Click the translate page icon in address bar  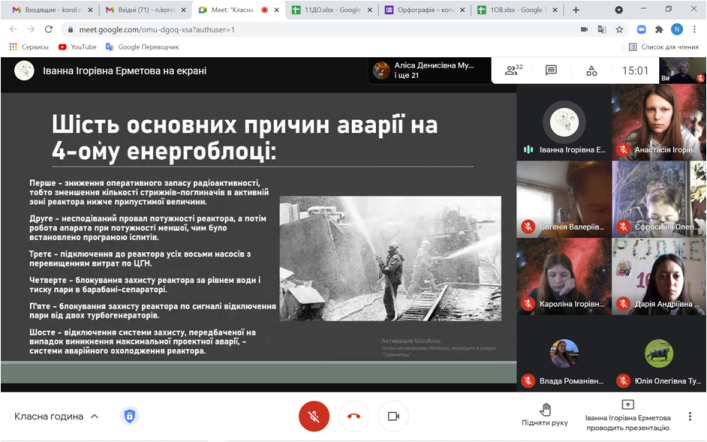(601, 29)
